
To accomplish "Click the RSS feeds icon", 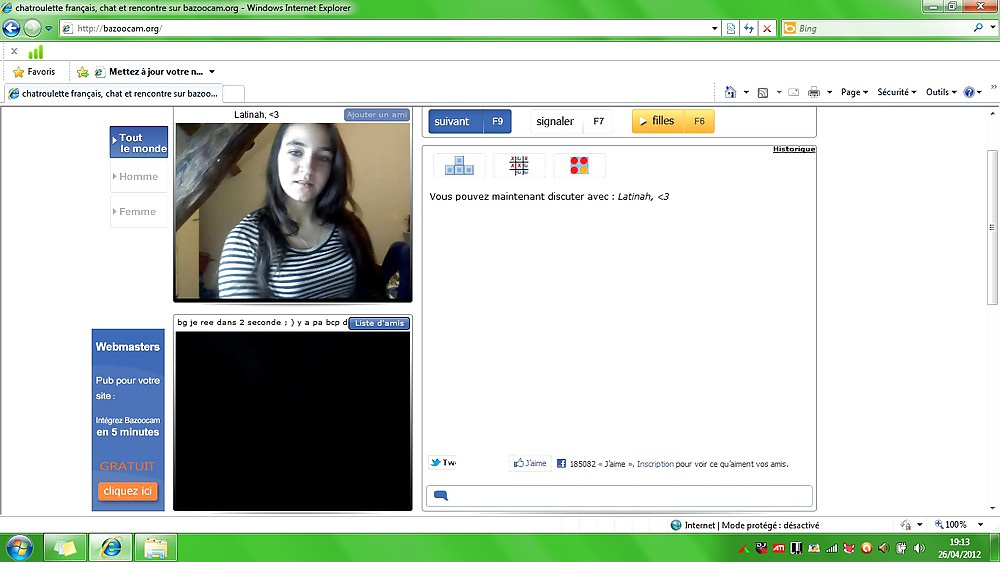I will coord(763,92).
